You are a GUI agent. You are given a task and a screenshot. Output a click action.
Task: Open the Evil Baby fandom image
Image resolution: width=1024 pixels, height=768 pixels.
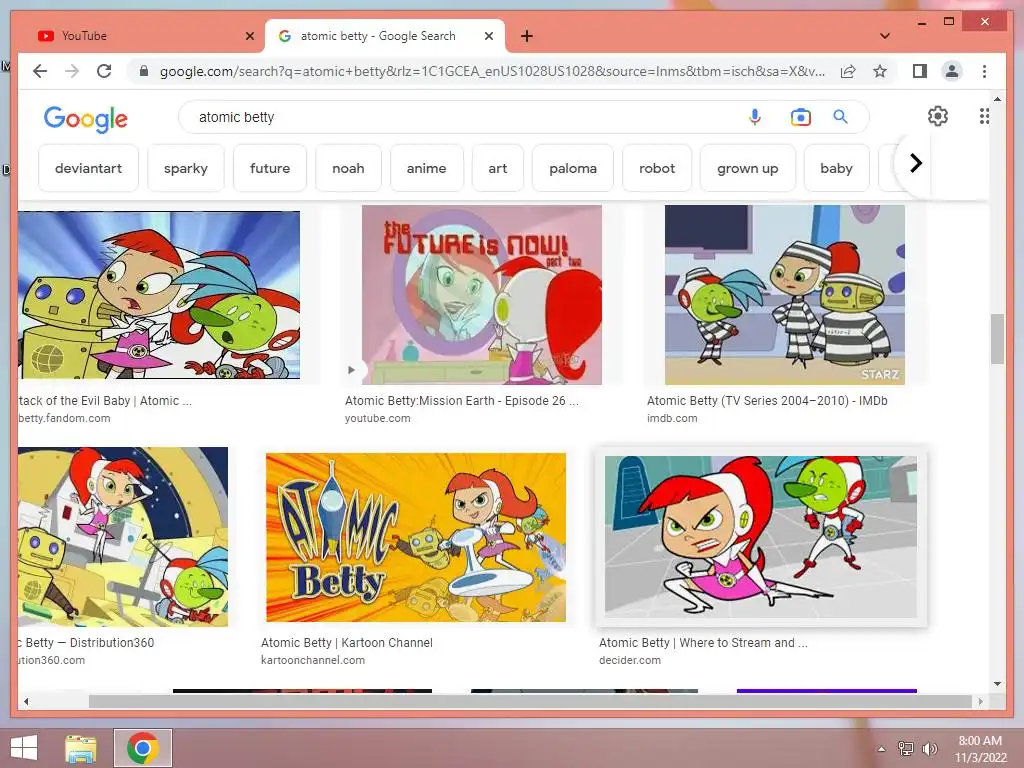tap(159, 295)
